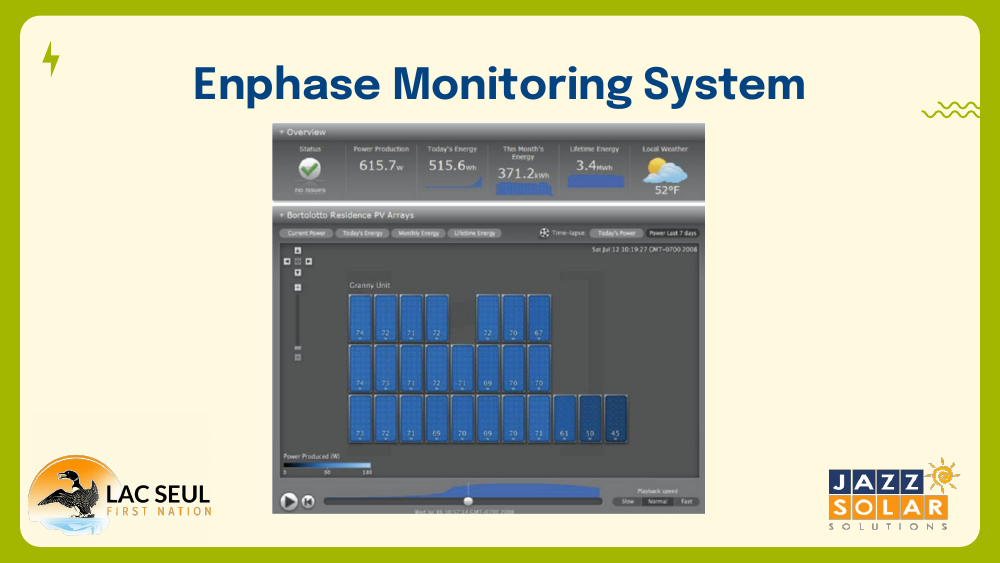This screenshot has width=1000, height=563.
Task: Click the Time-lapse film reel icon
Action: [x=544, y=233]
